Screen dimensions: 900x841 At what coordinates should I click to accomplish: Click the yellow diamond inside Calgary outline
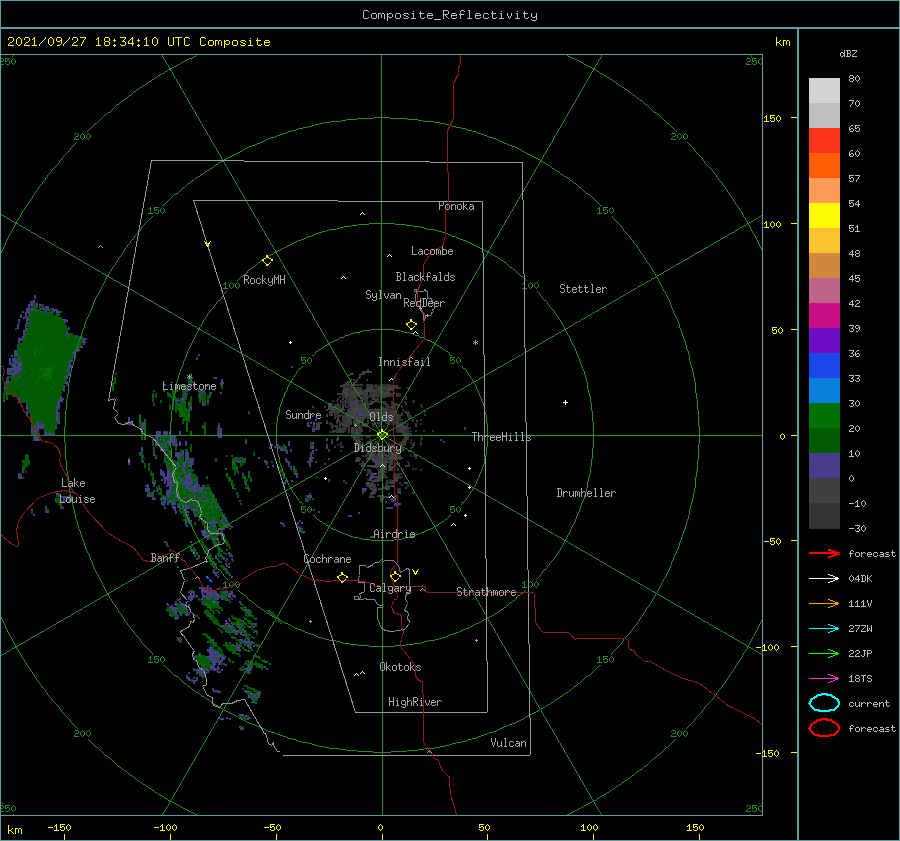pyautogui.click(x=395, y=576)
